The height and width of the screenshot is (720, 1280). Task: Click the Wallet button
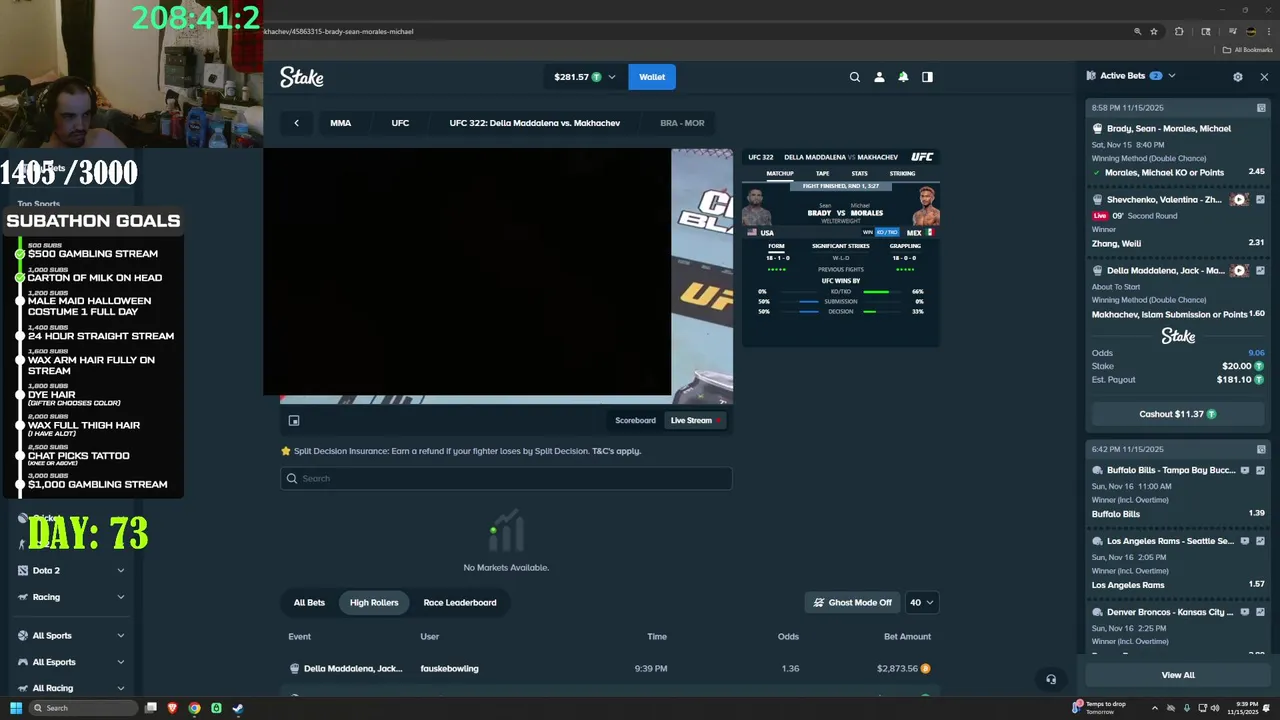tap(652, 77)
